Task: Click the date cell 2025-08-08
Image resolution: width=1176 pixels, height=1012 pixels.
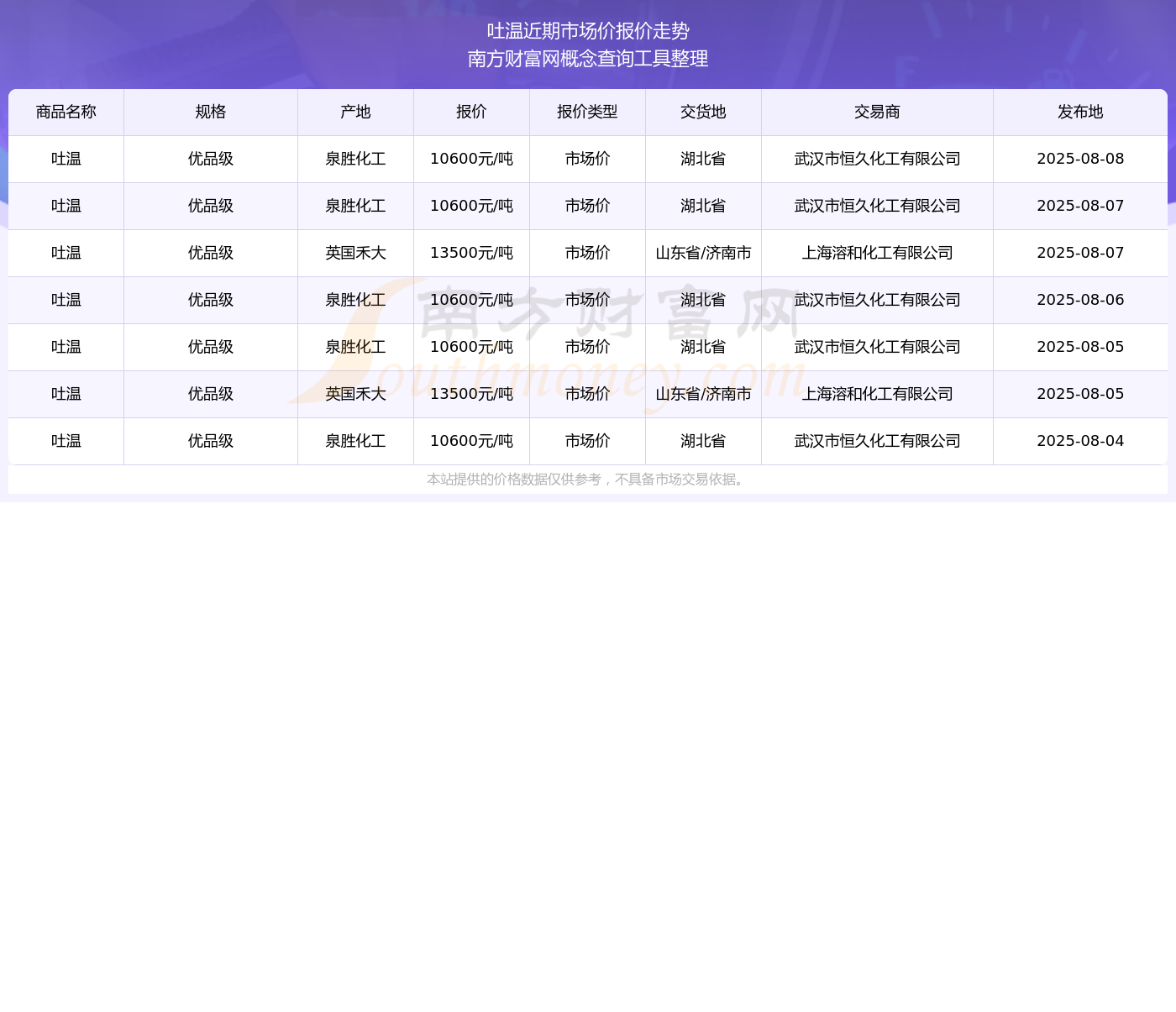Action: (x=1080, y=159)
